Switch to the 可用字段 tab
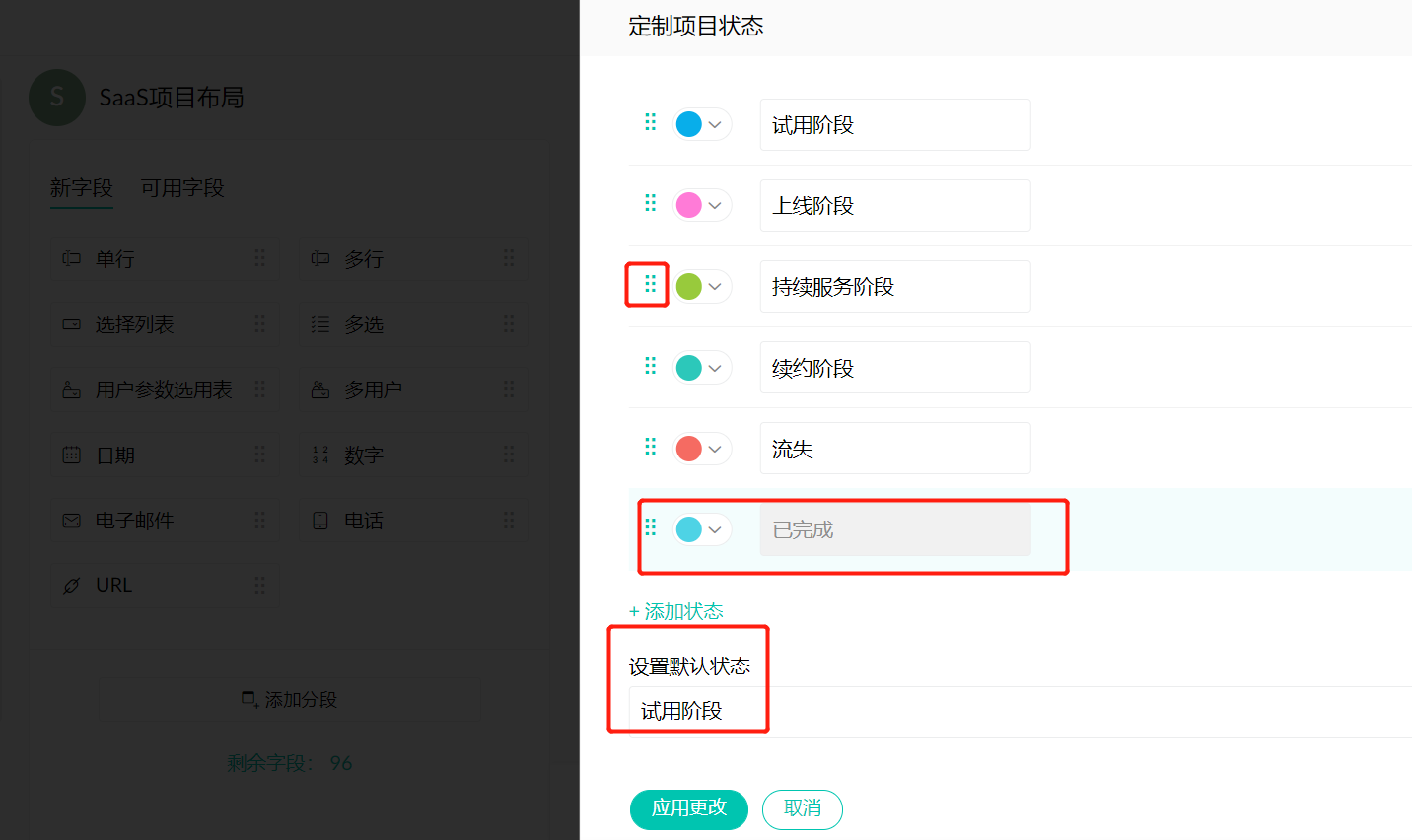This screenshot has width=1412, height=840. 182,187
